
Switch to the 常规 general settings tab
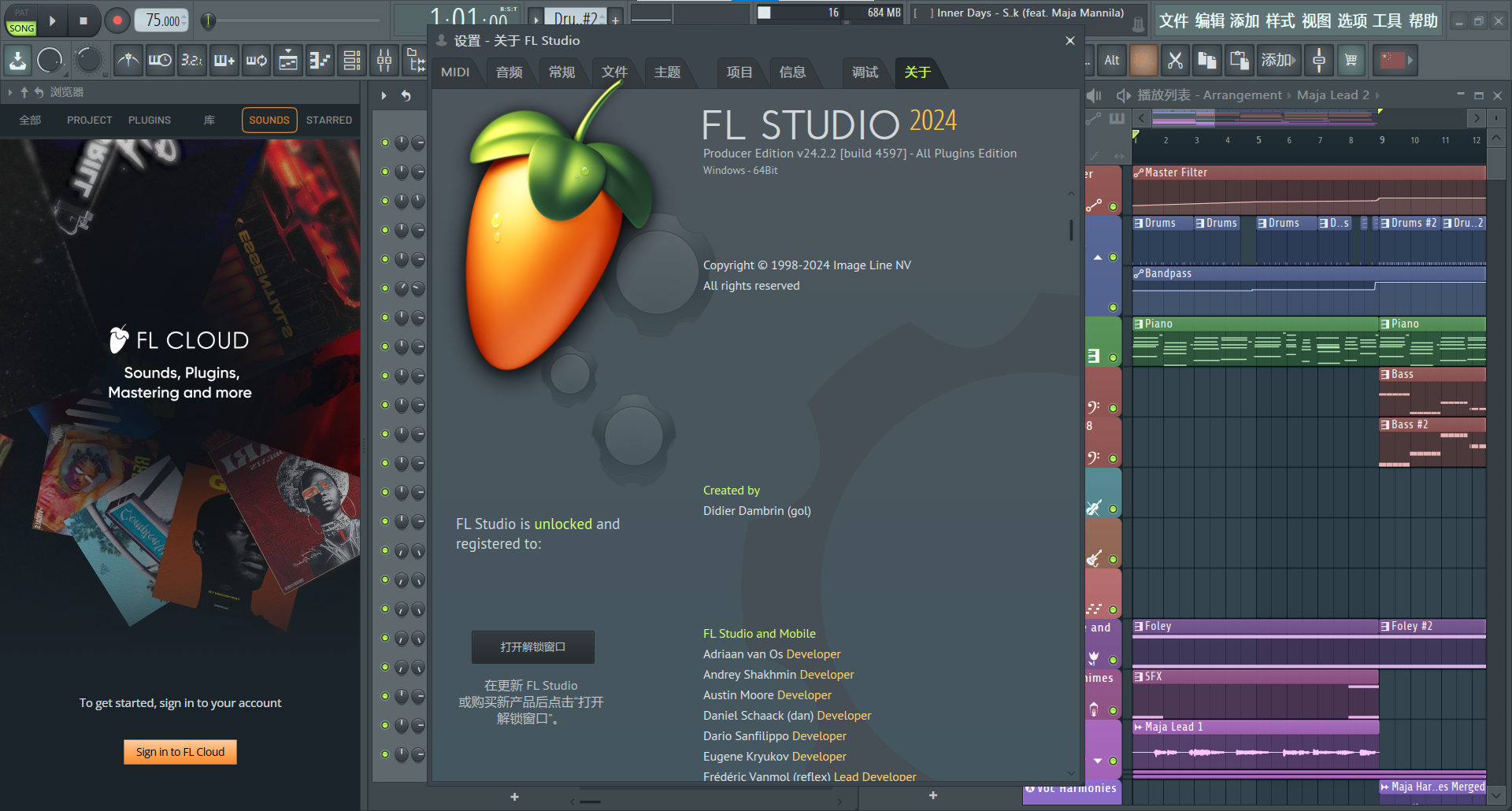tap(562, 72)
